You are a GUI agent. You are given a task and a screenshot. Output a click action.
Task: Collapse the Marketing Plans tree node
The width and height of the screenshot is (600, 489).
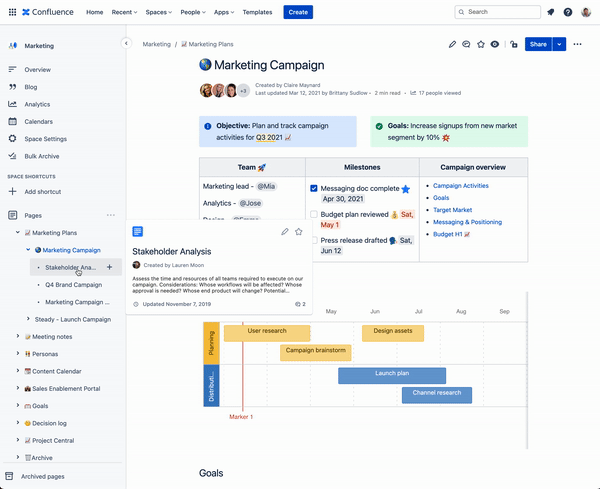point(18,232)
